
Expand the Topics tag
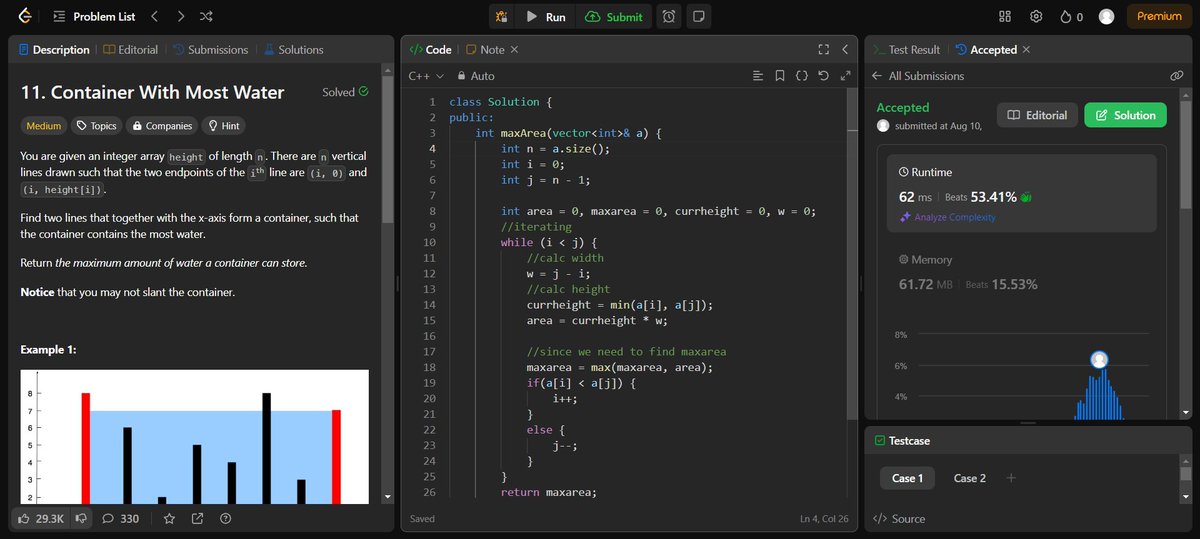(97, 126)
